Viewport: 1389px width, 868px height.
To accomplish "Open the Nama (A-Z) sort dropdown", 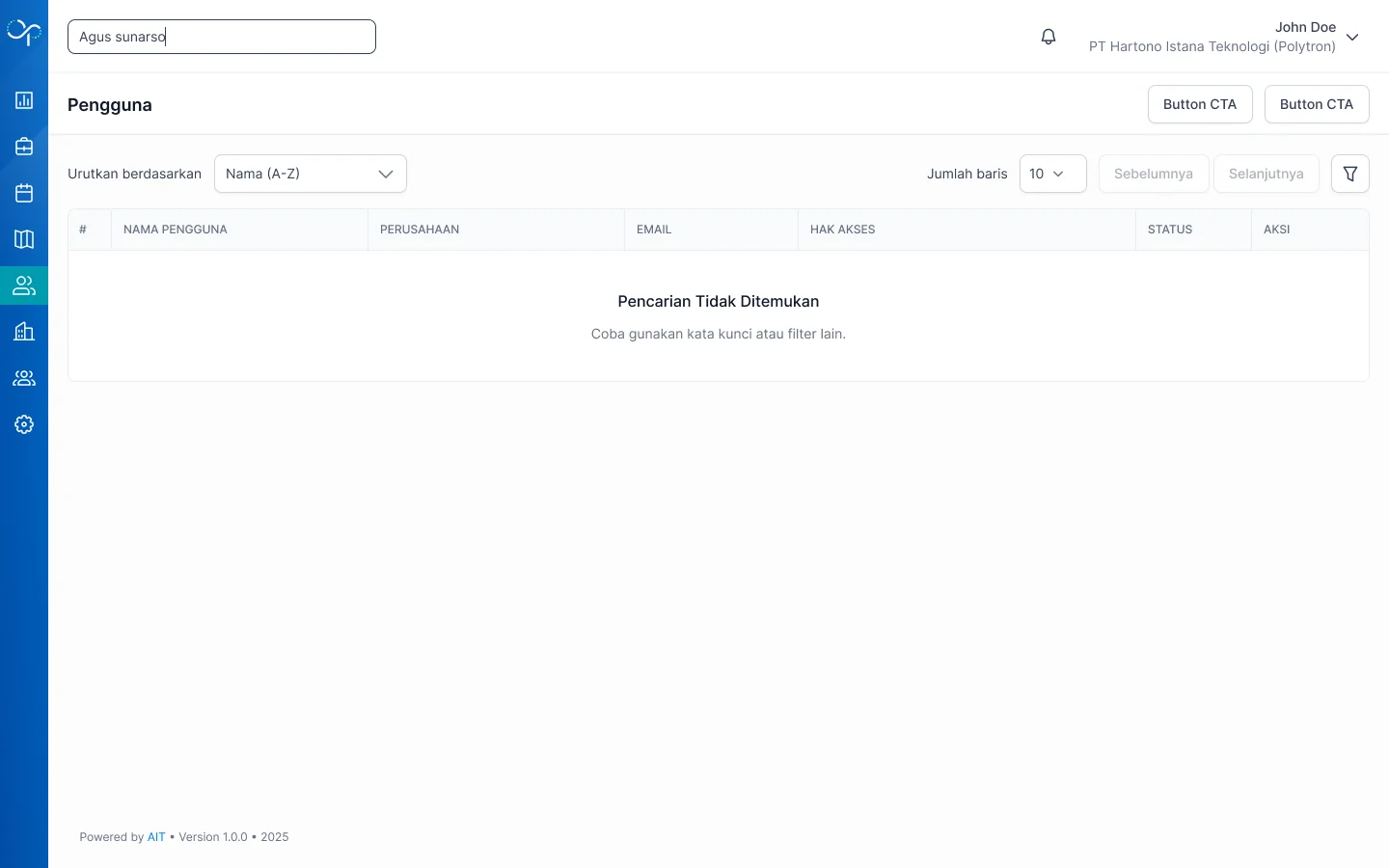I will point(311,174).
